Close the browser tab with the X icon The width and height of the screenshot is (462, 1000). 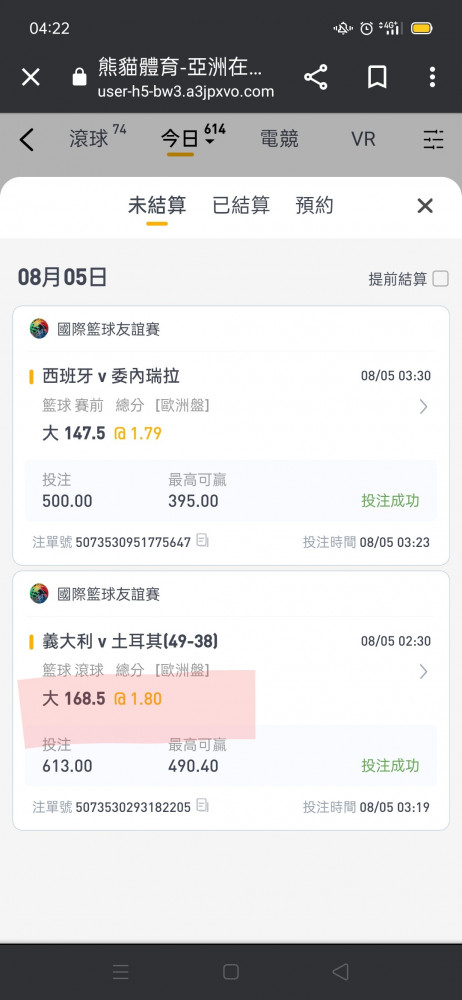tap(31, 77)
